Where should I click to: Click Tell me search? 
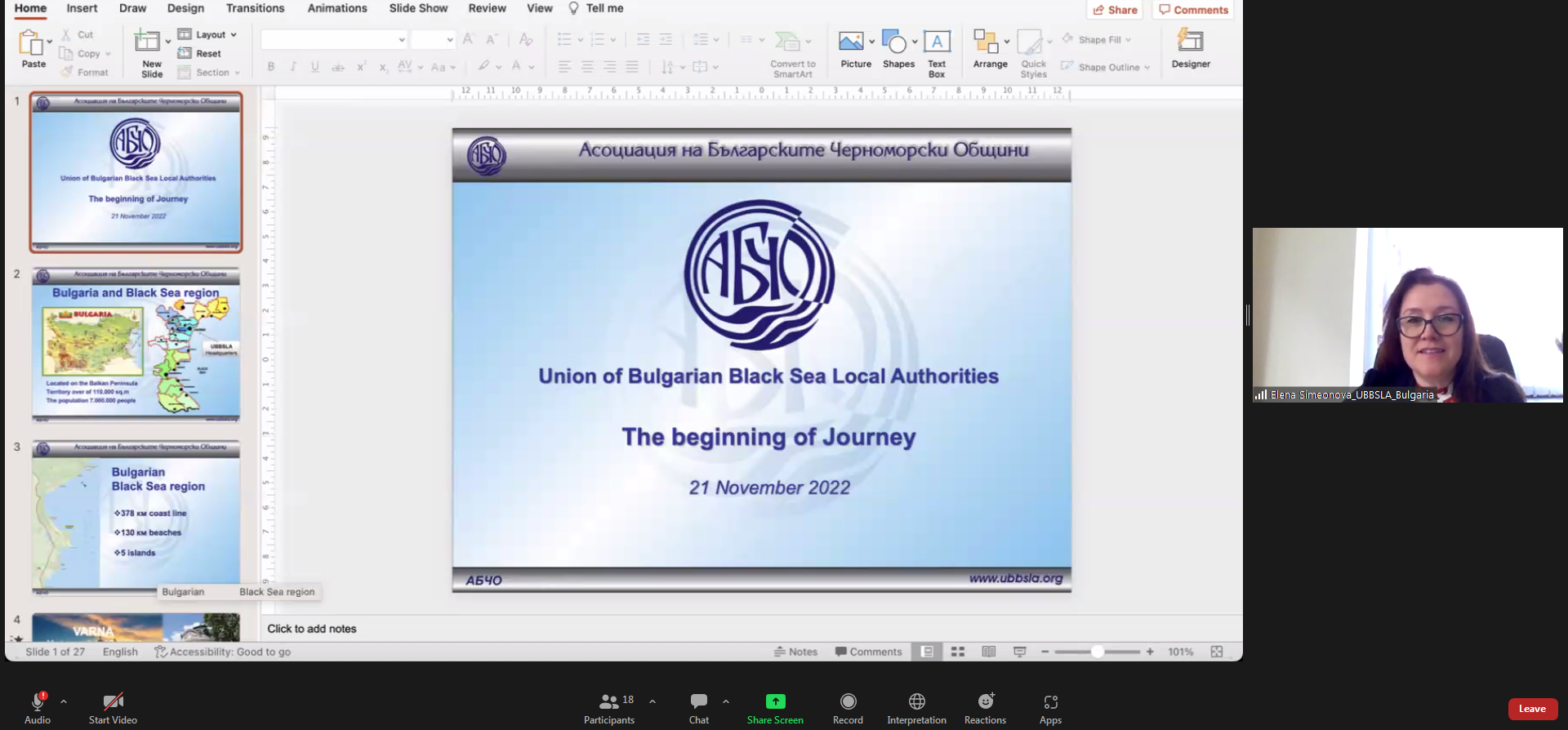pos(596,8)
